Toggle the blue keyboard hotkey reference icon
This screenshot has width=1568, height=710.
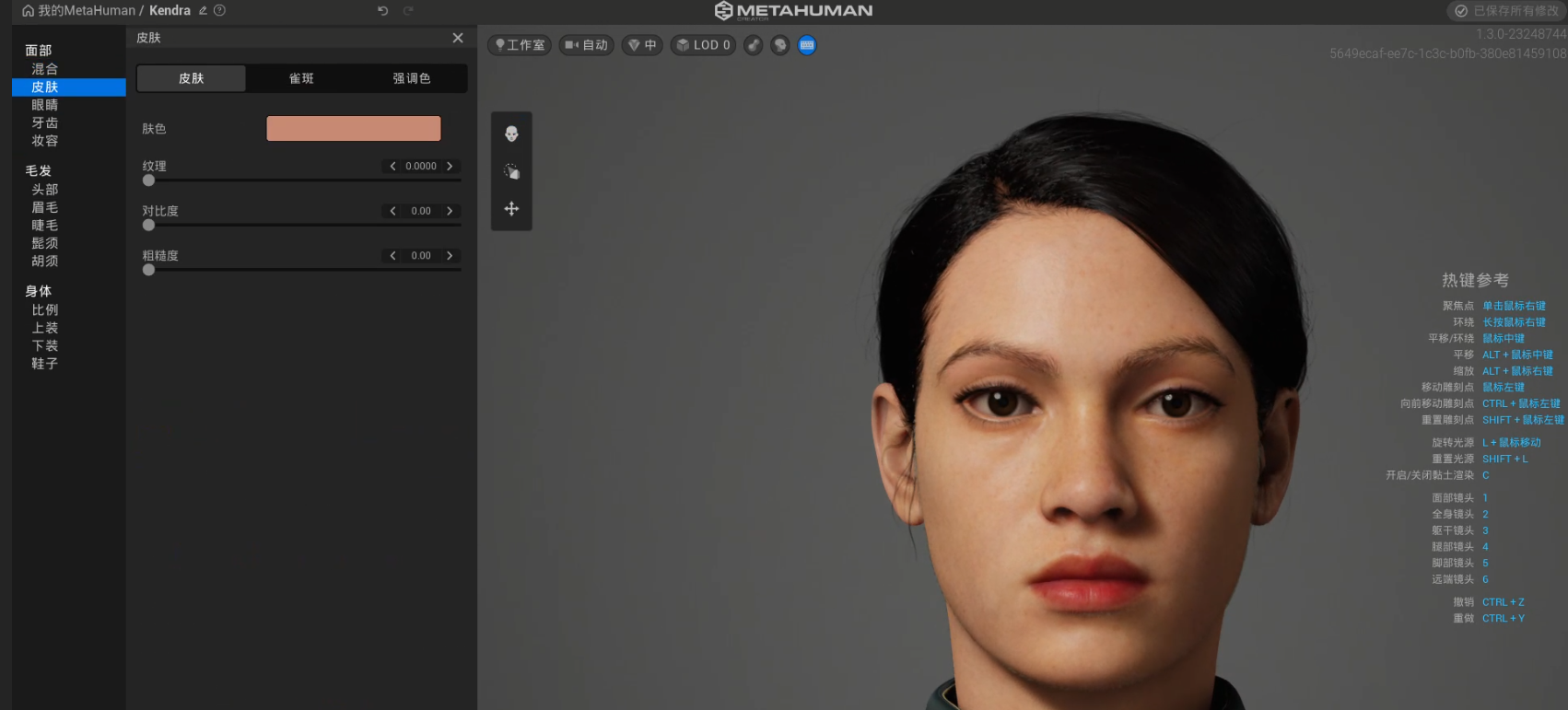point(807,45)
